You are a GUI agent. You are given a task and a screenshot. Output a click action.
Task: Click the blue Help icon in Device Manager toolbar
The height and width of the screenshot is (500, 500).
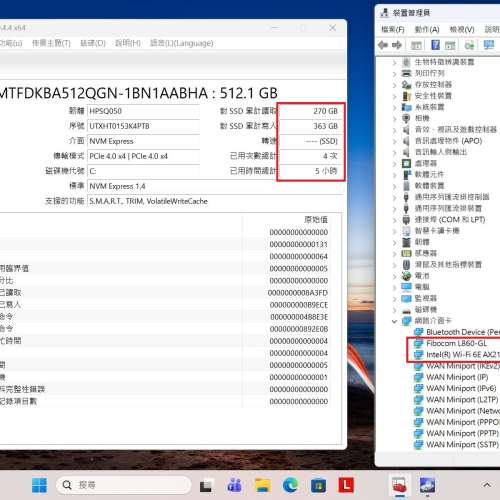(435, 45)
